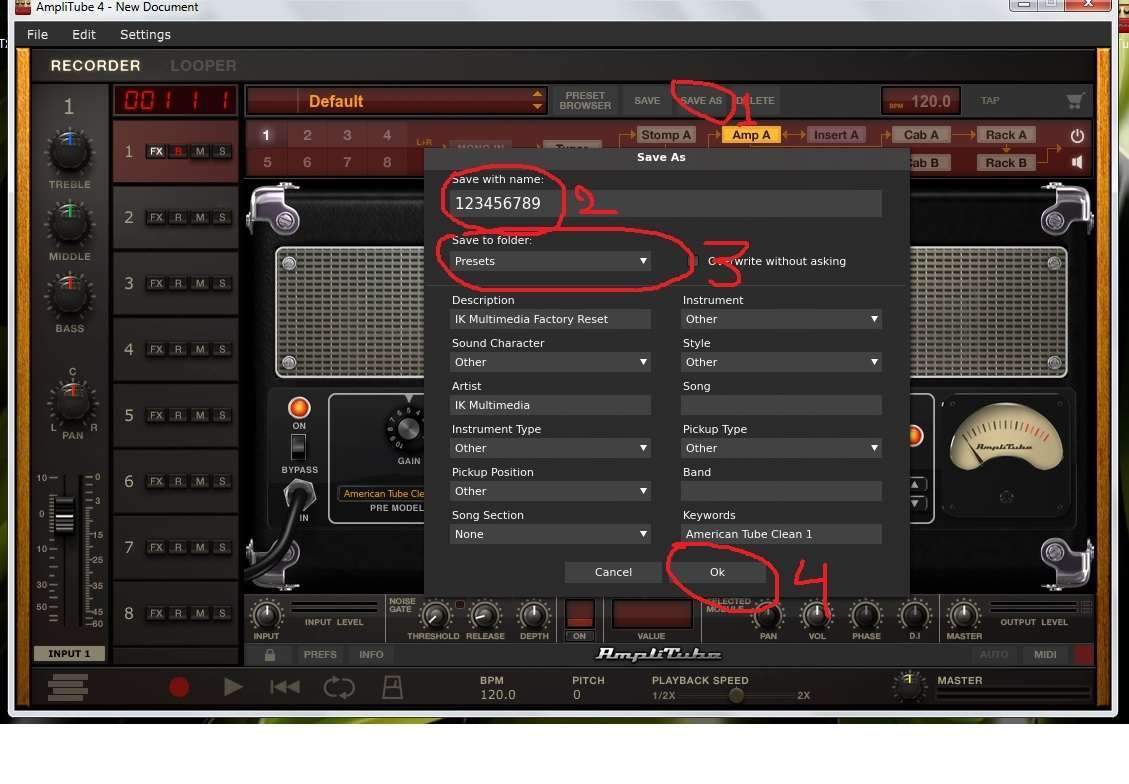Click Cancel in Save As dialog
The image size is (1129, 784).
coord(613,572)
